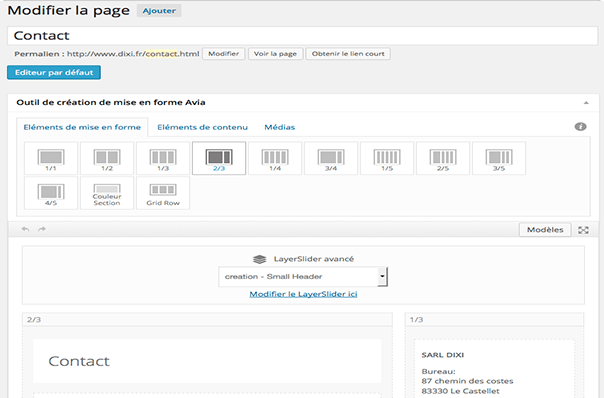Image resolution: width=604 pixels, height=398 pixels.
Task: Switch to Eléments de contenu tab
Action: pos(202,127)
